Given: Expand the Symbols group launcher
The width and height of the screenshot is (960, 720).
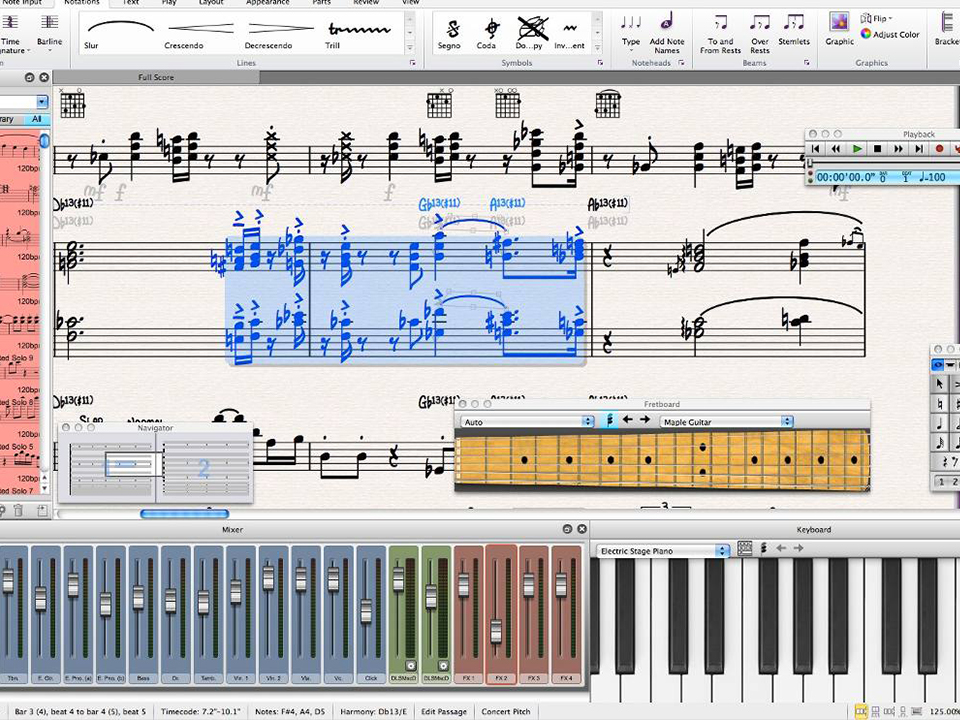Looking at the screenshot, I should click(x=601, y=62).
